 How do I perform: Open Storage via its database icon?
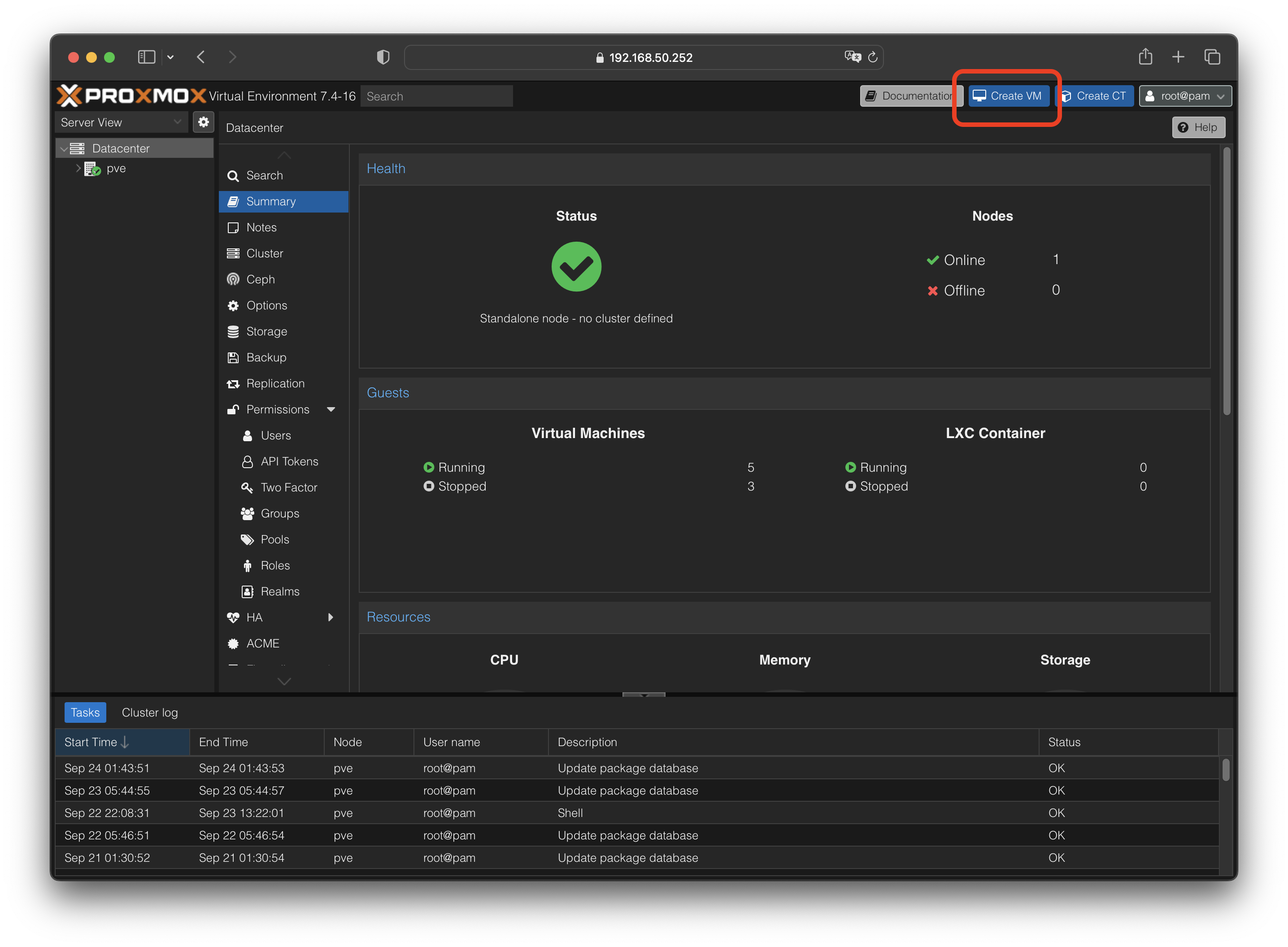(233, 331)
